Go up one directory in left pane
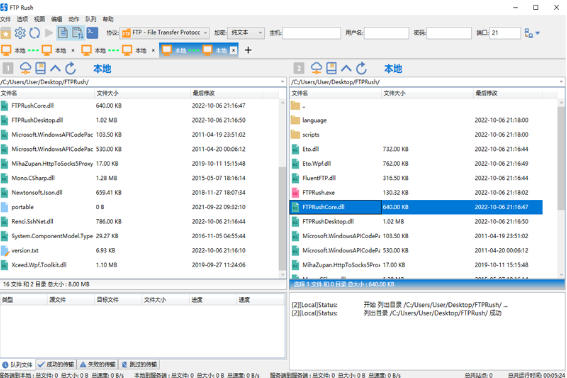Screen dimensions: 567x378 (55, 68)
